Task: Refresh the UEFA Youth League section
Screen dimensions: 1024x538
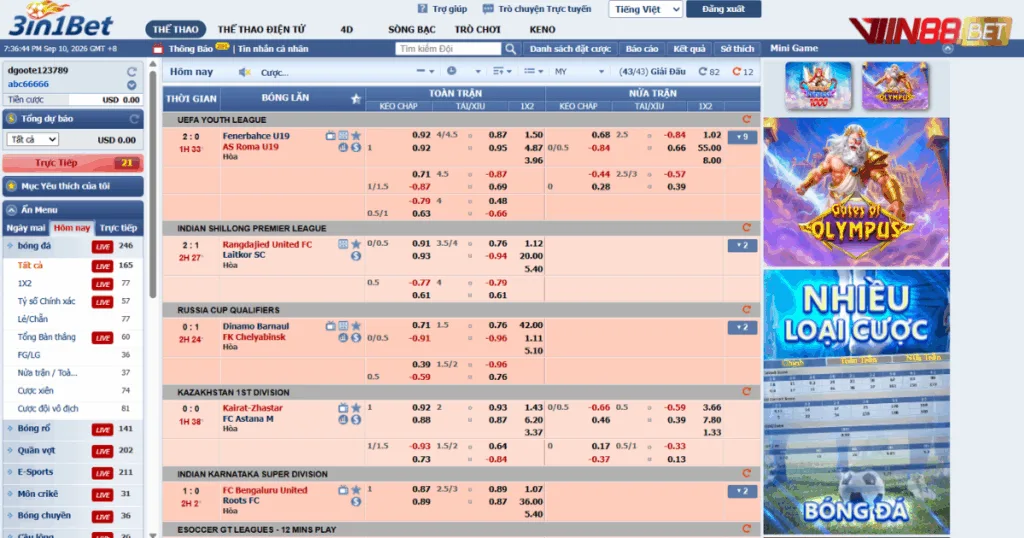Action: [746, 119]
